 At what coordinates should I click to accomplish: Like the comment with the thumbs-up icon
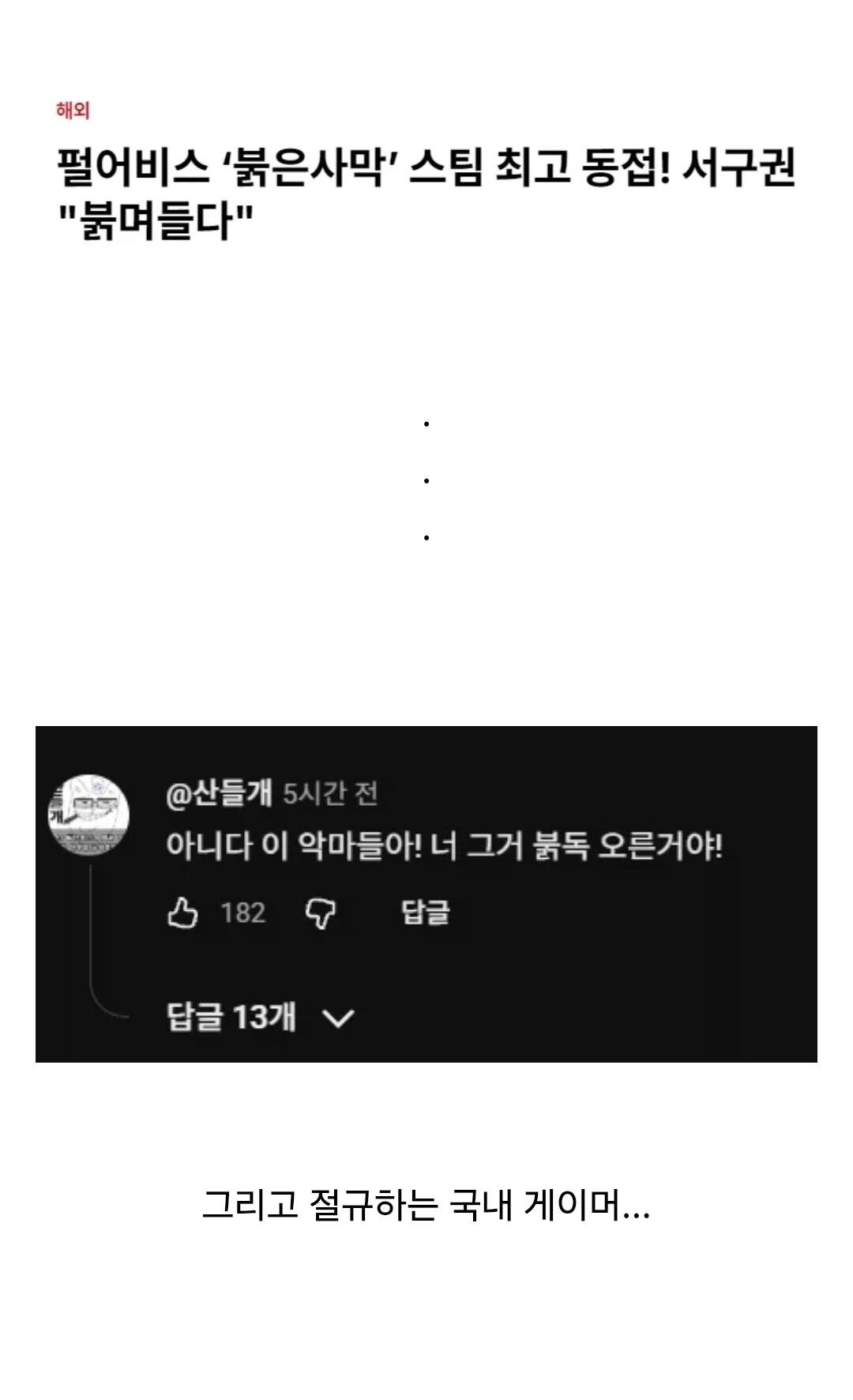pos(182,913)
